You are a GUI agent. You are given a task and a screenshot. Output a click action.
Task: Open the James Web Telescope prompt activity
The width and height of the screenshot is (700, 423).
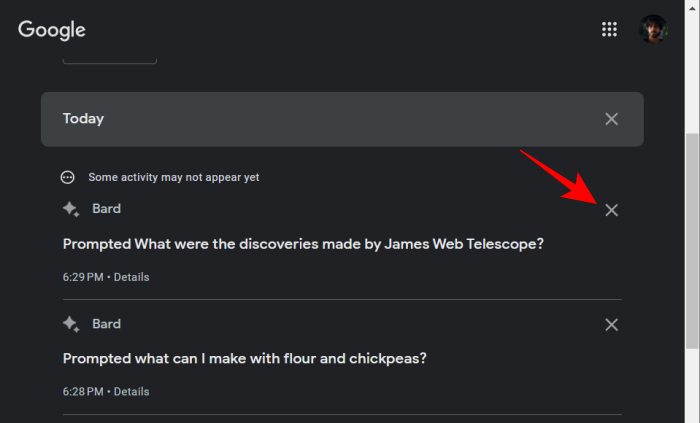303,244
